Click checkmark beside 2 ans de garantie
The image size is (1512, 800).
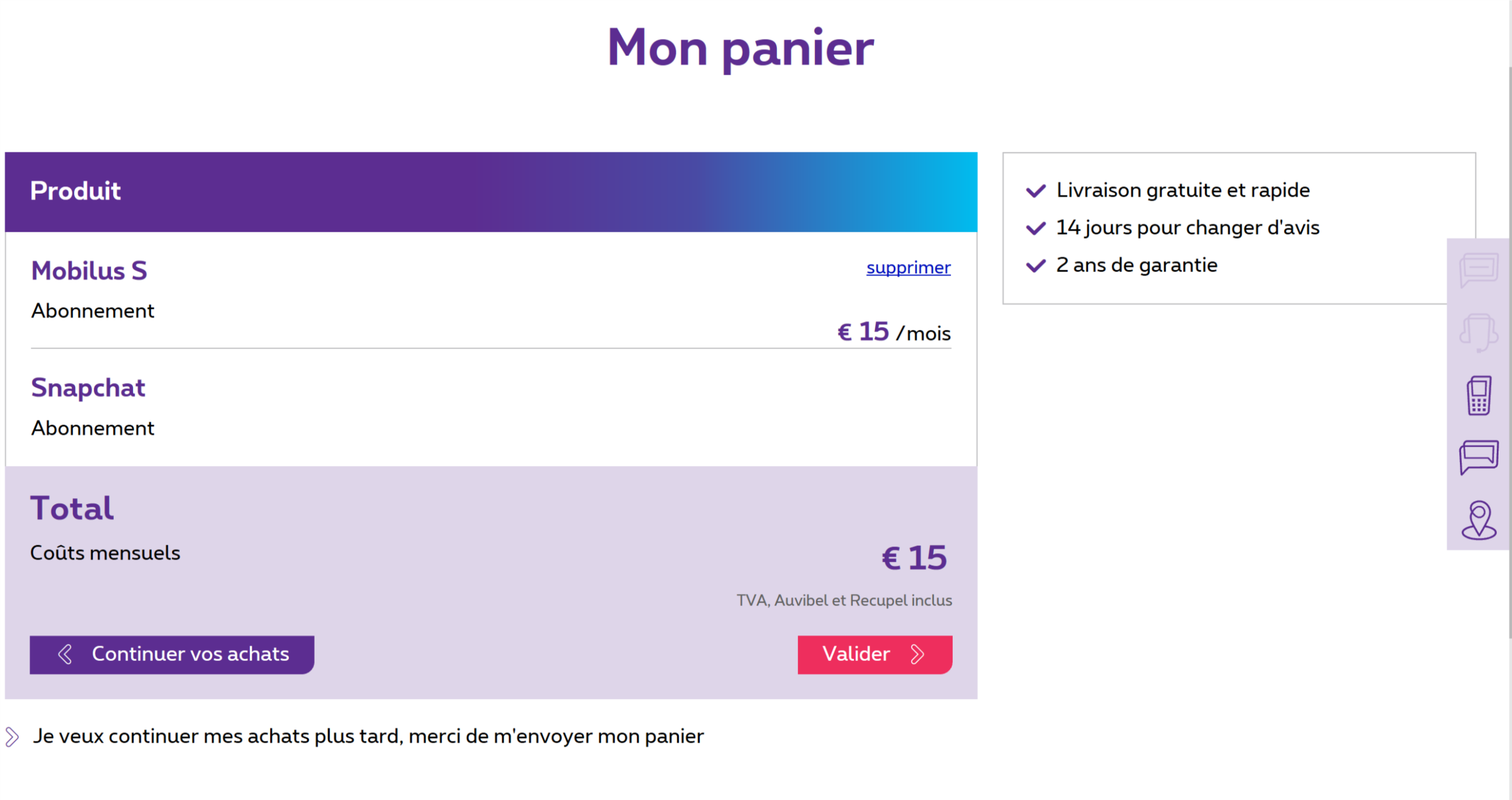point(1036,266)
